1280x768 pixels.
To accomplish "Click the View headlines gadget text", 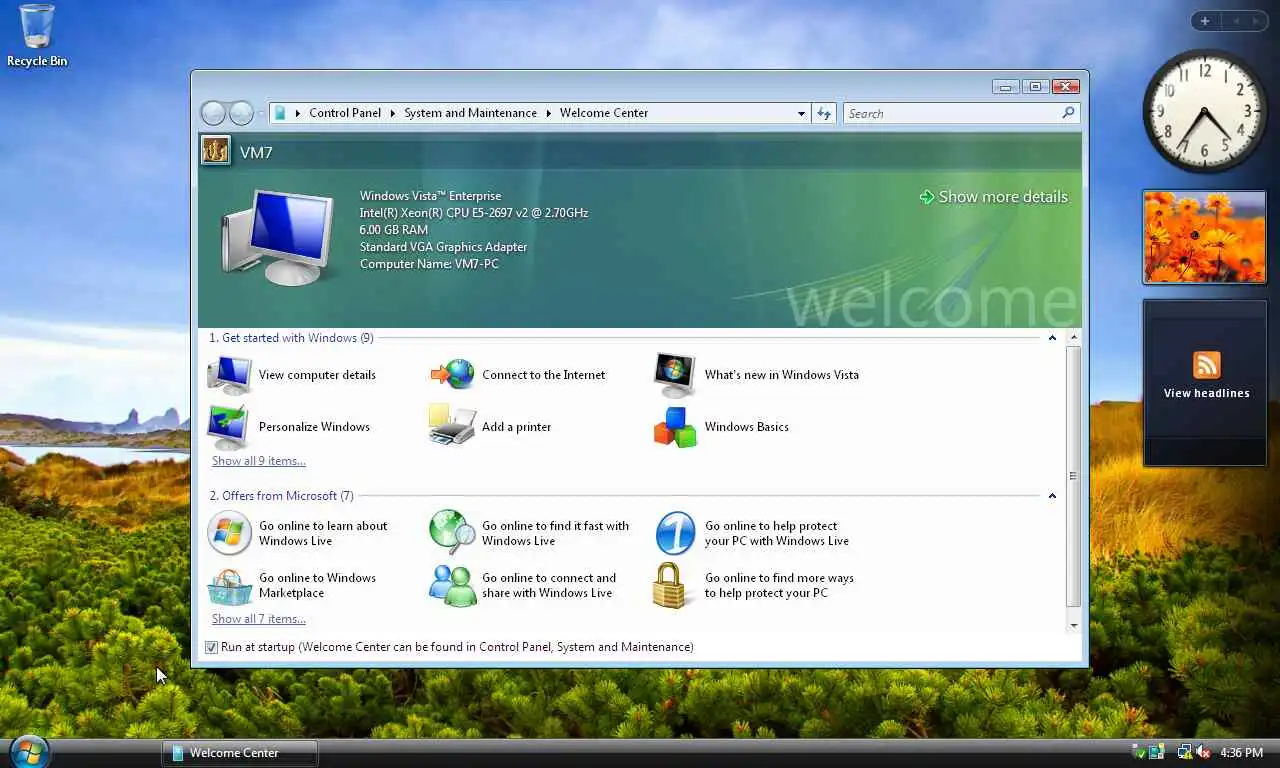I will [x=1207, y=393].
